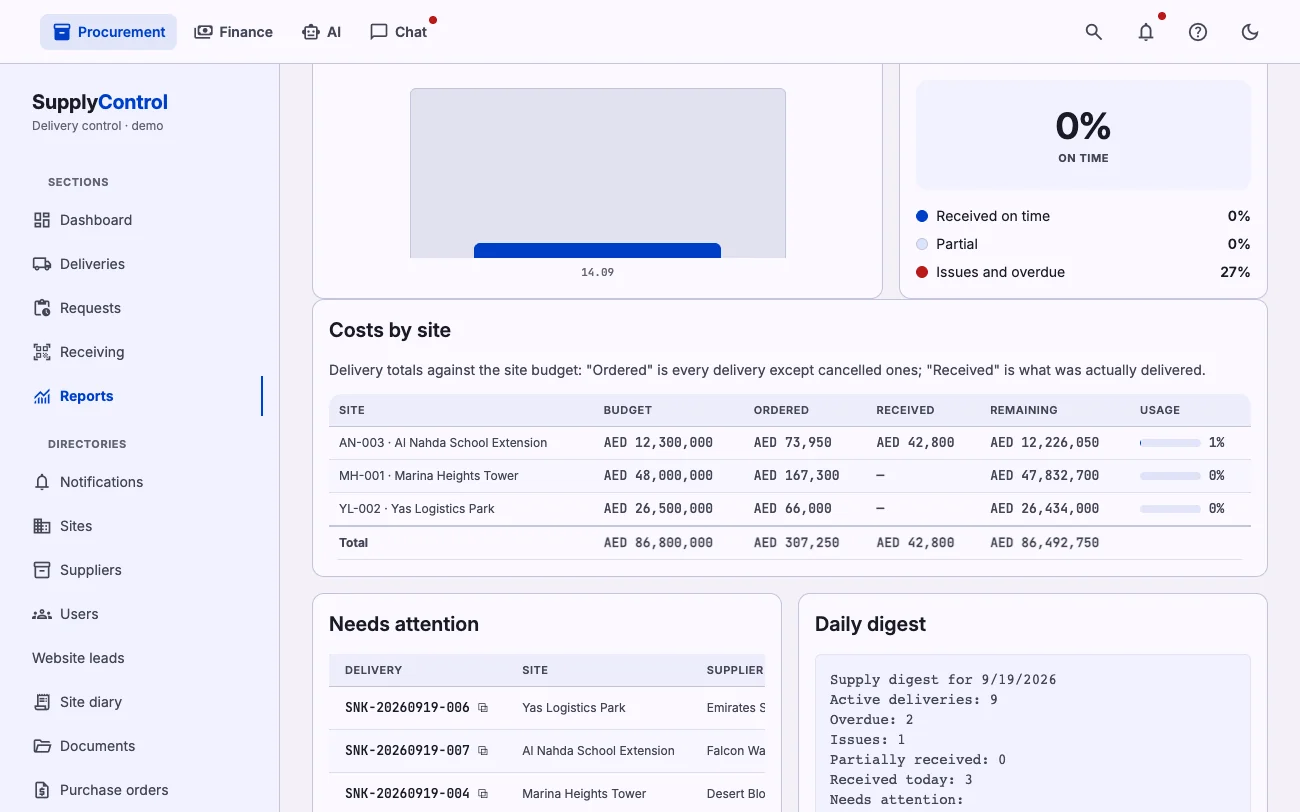Open Purchase orders in sidebar
Image resolution: width=1300 pixels, height=812 pixels.
coord(140,790)
